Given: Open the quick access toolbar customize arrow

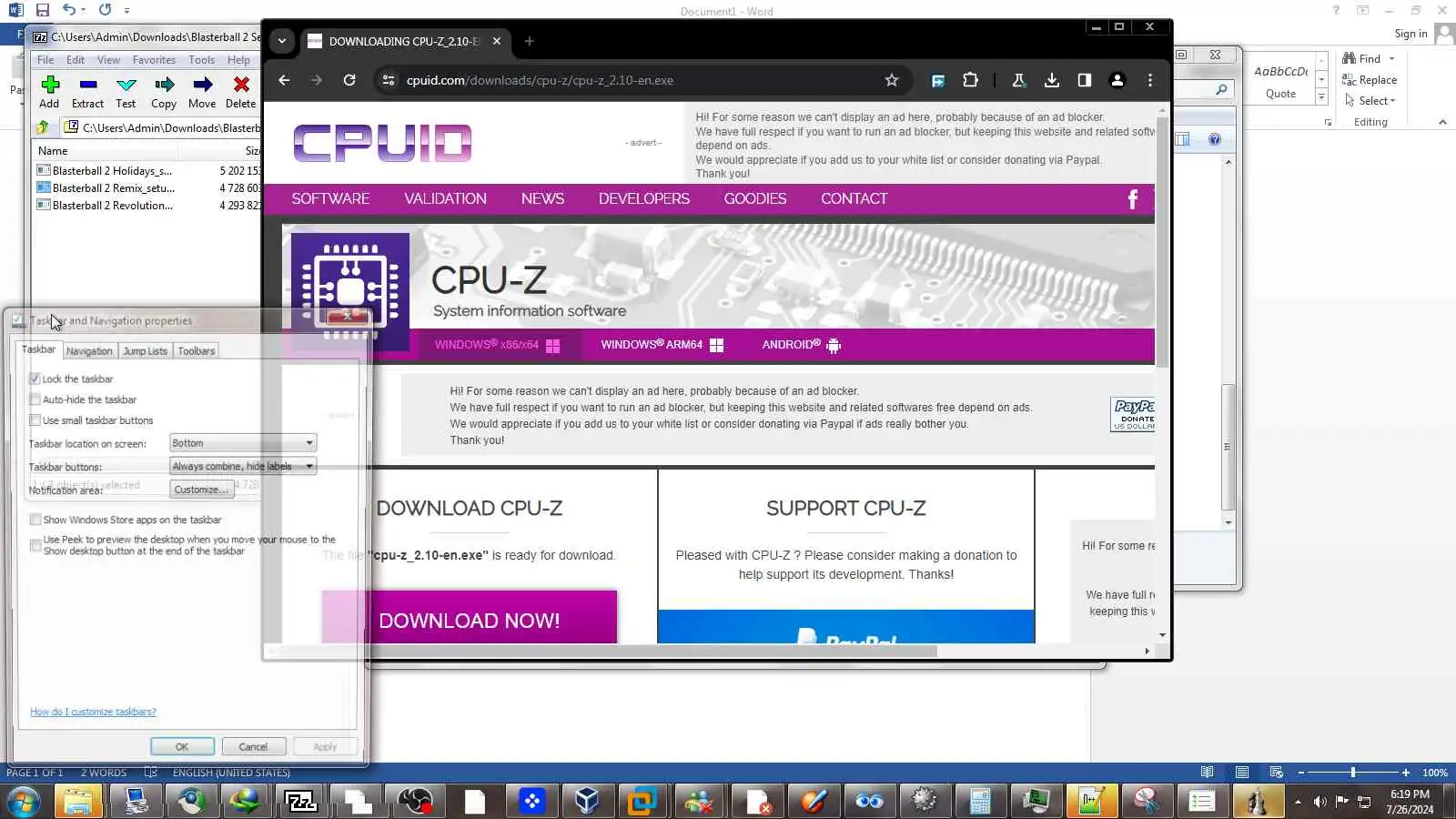Looking at the screenshot, I should tap(126, 10).
